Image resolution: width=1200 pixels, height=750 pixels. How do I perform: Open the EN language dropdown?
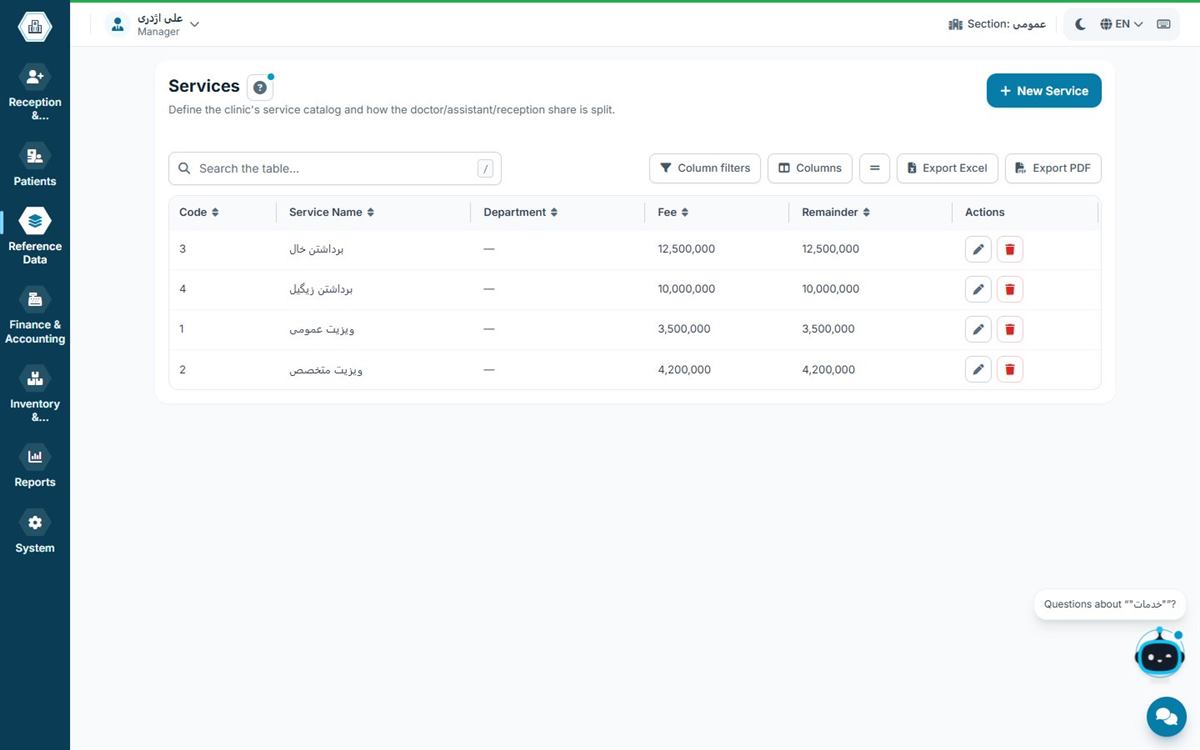click(x=1121, y=24)
